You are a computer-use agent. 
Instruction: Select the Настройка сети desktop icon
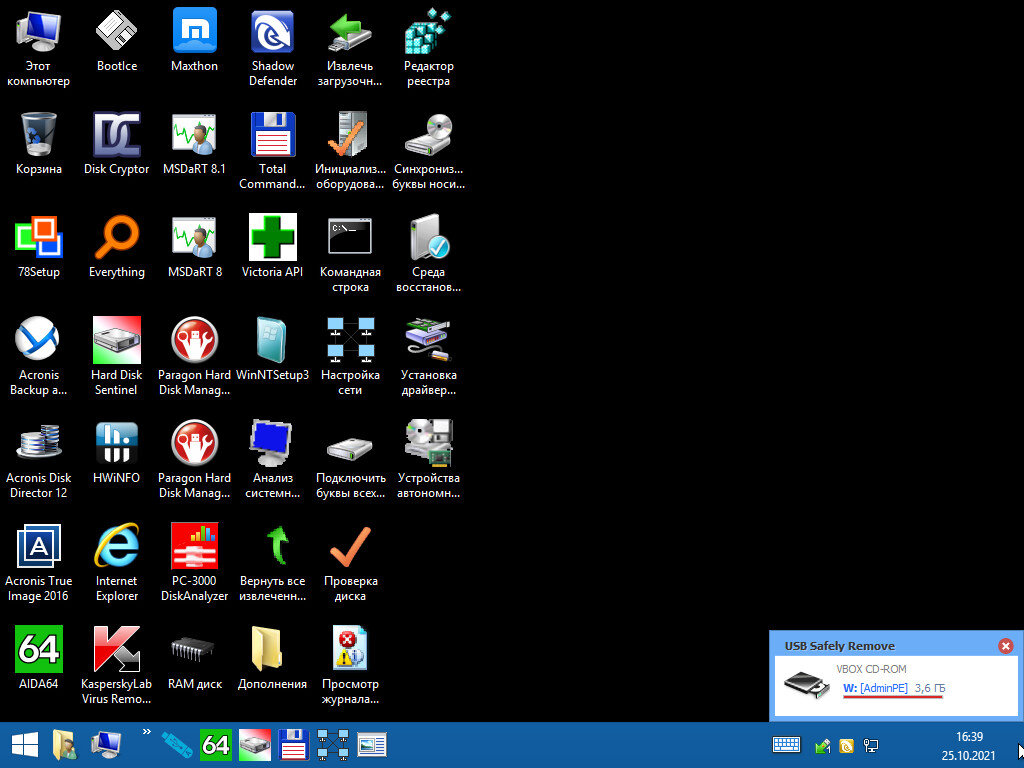point(350,357)
